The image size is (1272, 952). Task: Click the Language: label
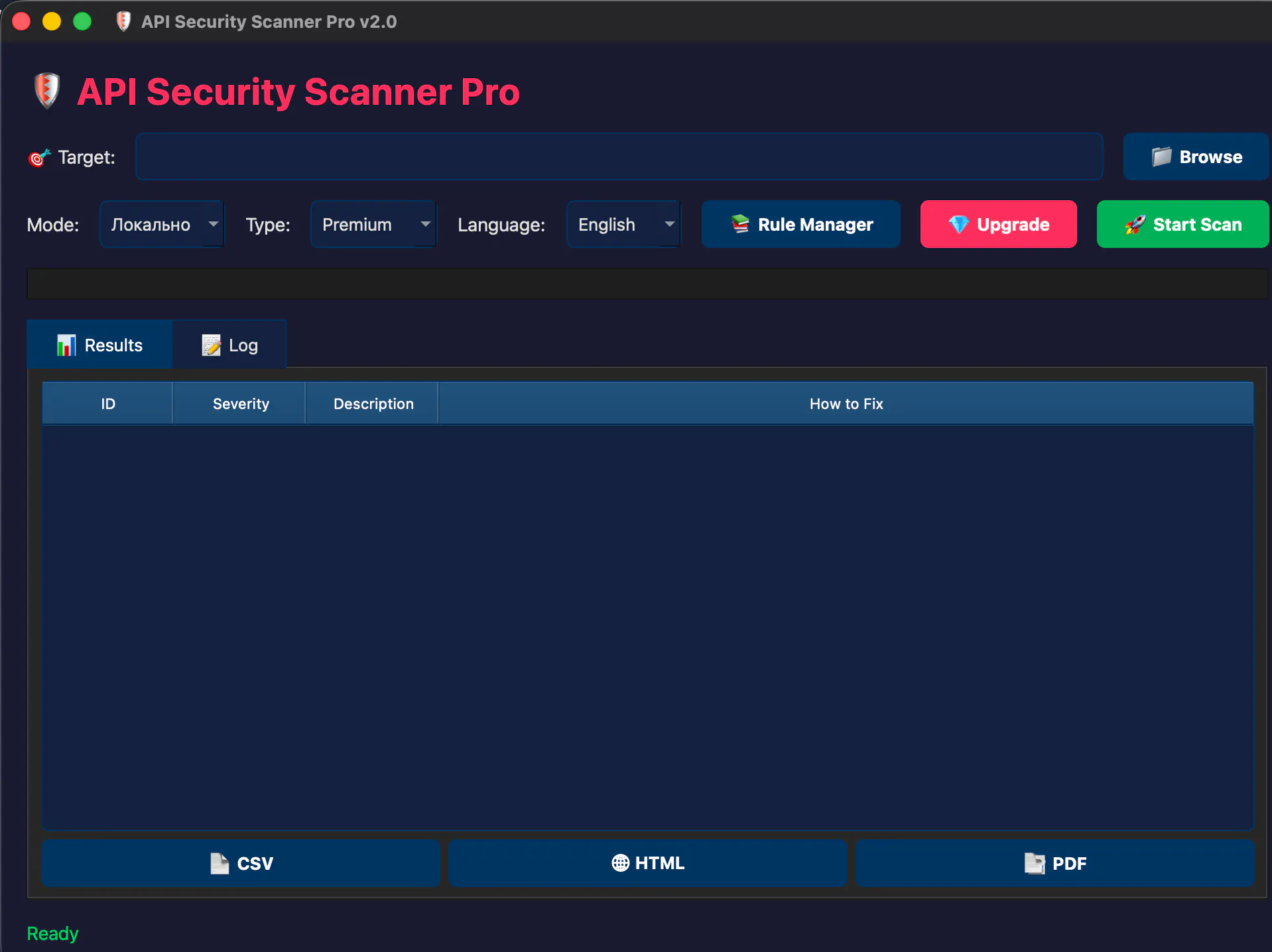[501, 225]
